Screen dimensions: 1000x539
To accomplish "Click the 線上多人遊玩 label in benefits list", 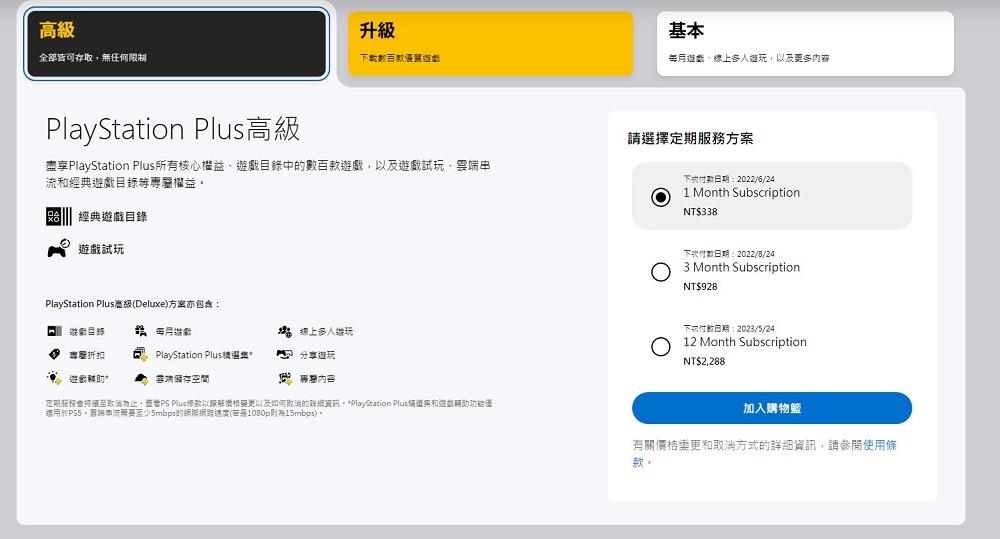I will 327,332.
